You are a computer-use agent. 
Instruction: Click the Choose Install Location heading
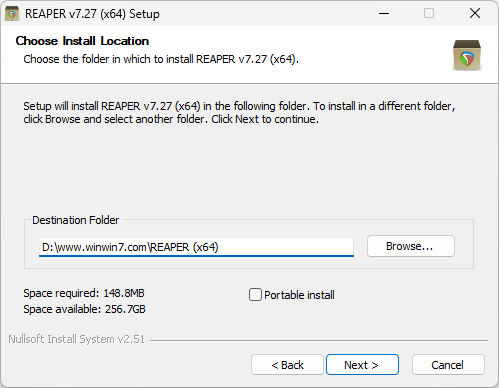coord(82,41)
